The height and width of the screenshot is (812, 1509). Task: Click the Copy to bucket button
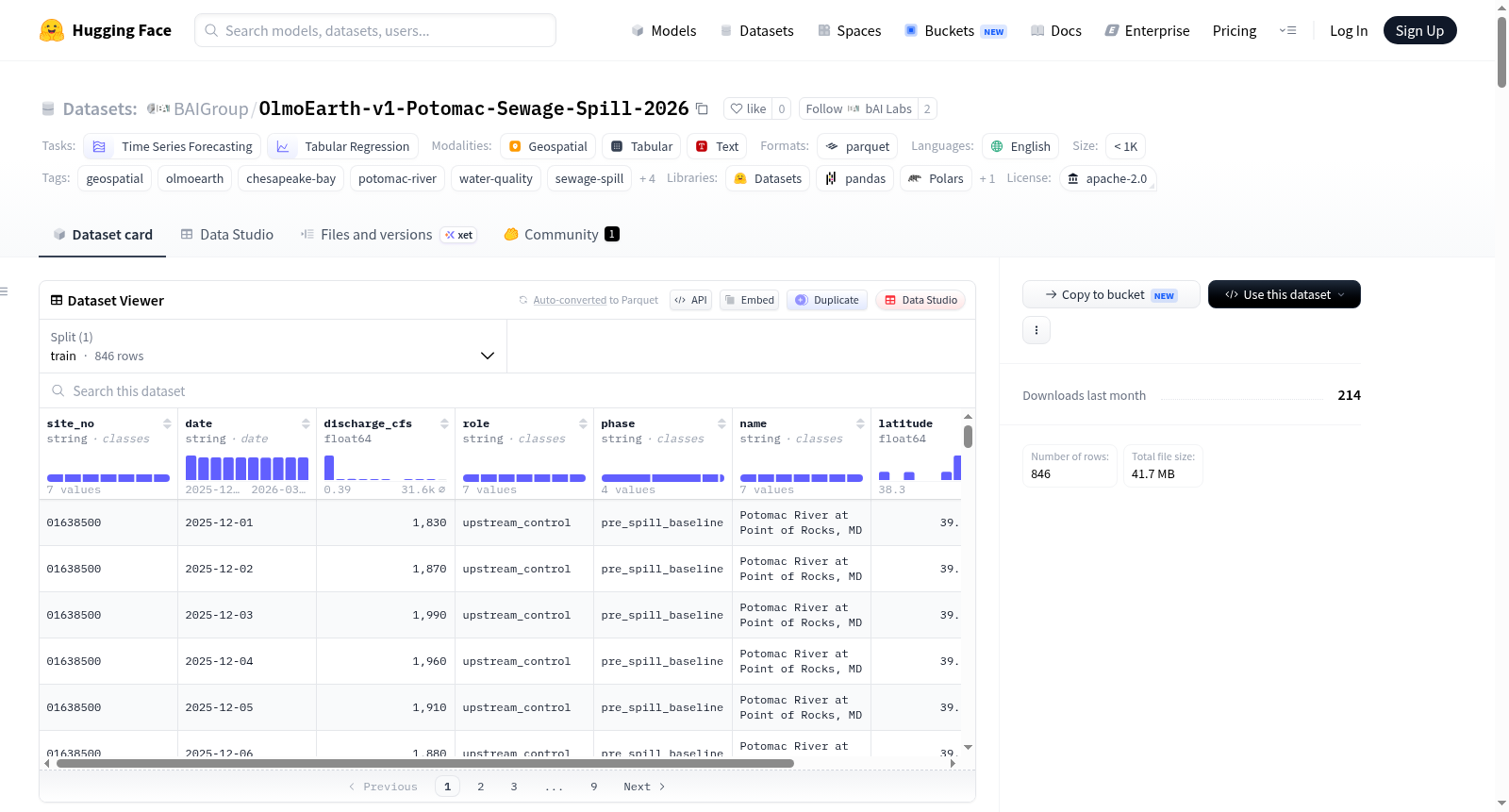pos(1111,294)
